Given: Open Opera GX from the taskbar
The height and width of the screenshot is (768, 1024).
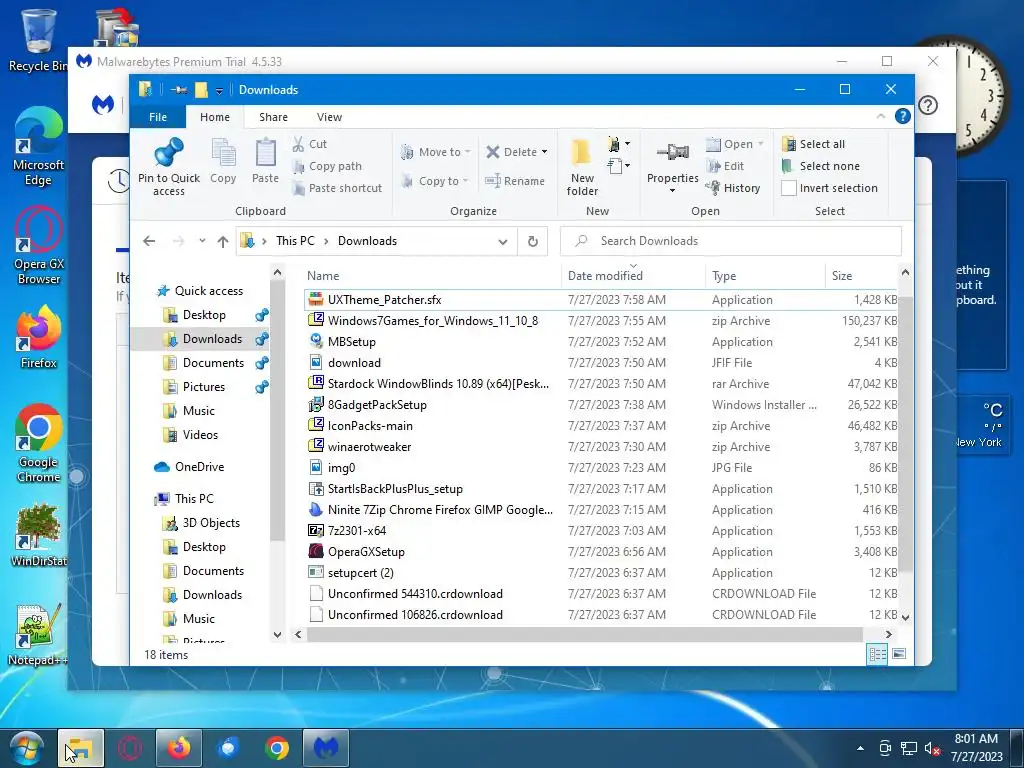Looking at the screenshot, I should click(x=129, y=748).
